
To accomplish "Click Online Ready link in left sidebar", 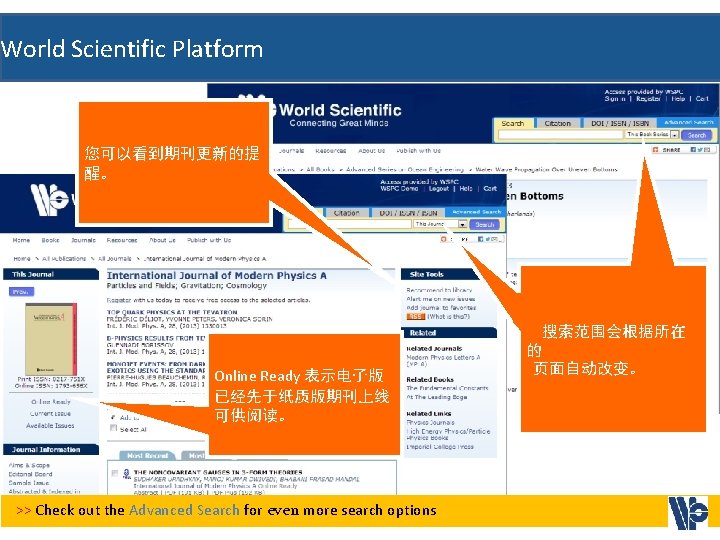I will (51, 402).
